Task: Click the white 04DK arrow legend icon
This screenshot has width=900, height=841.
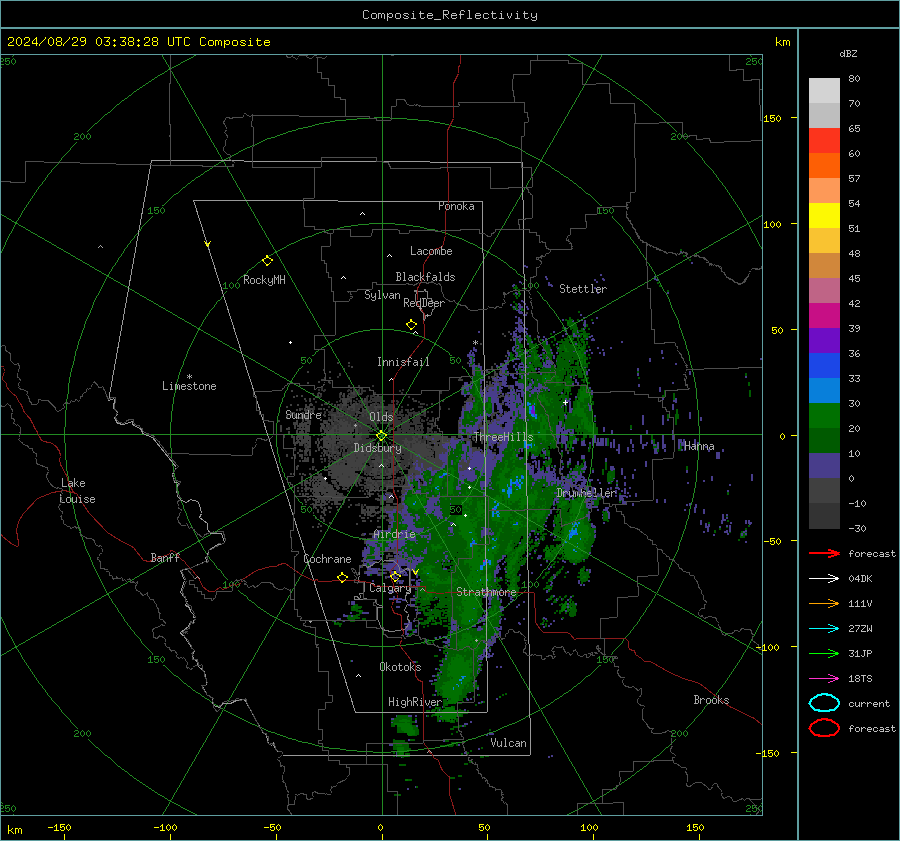Action: [x=824, y=579]
